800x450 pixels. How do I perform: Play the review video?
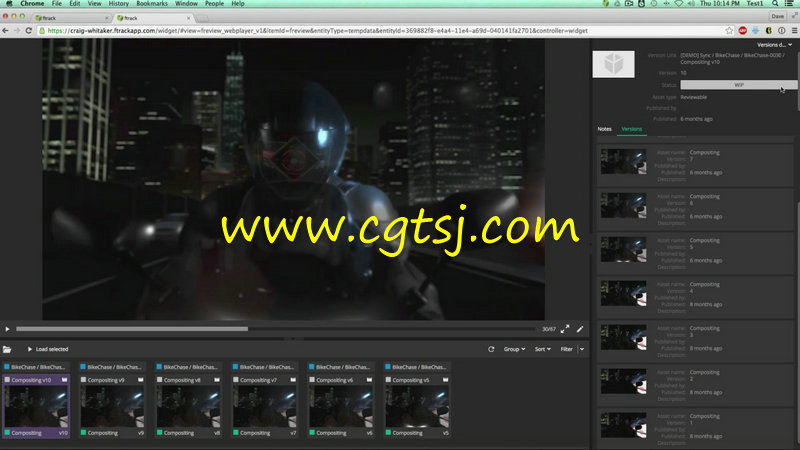pos(7,329)
